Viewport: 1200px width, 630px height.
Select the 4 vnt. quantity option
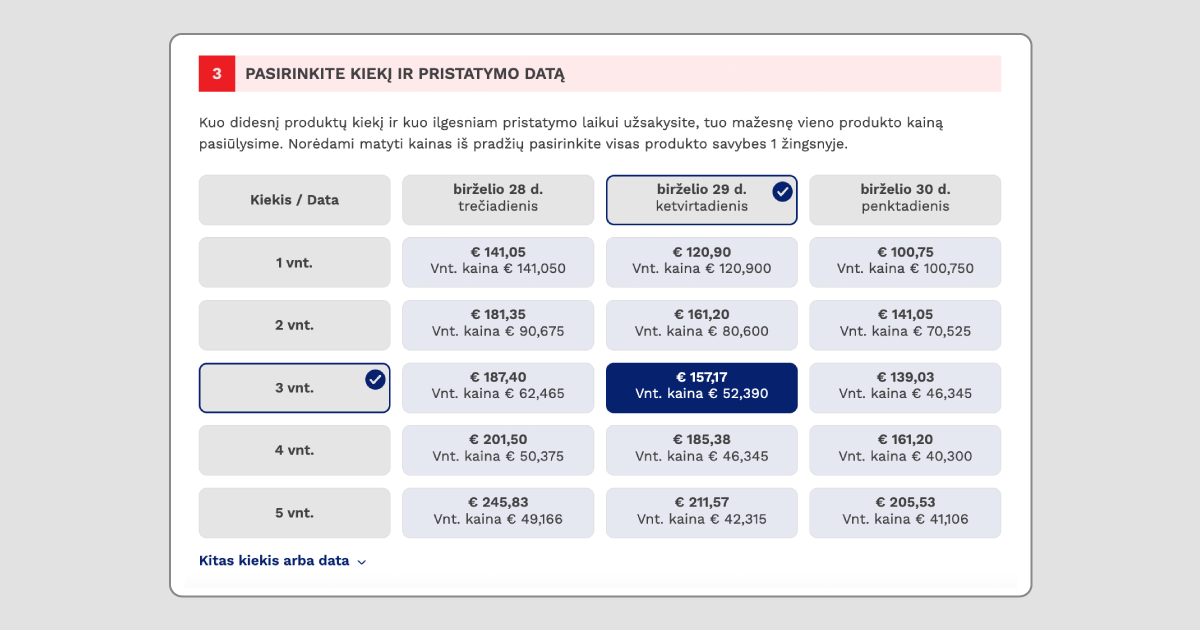[294, 450]
